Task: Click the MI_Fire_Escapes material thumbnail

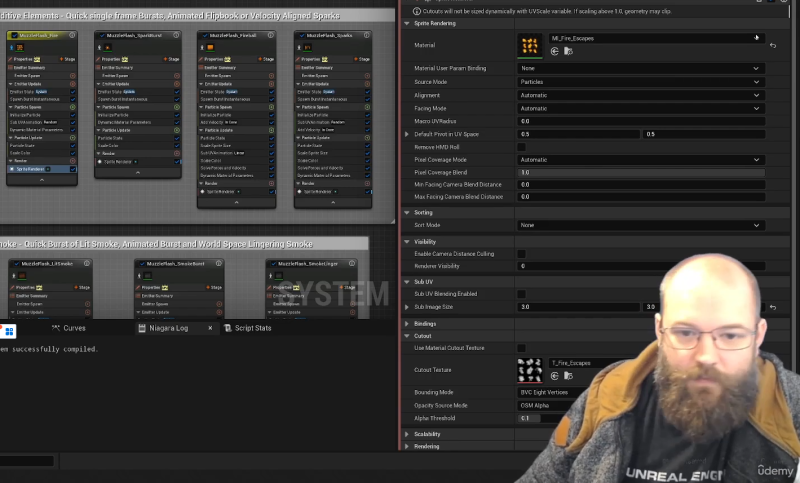Action: (x=530, y=45)
